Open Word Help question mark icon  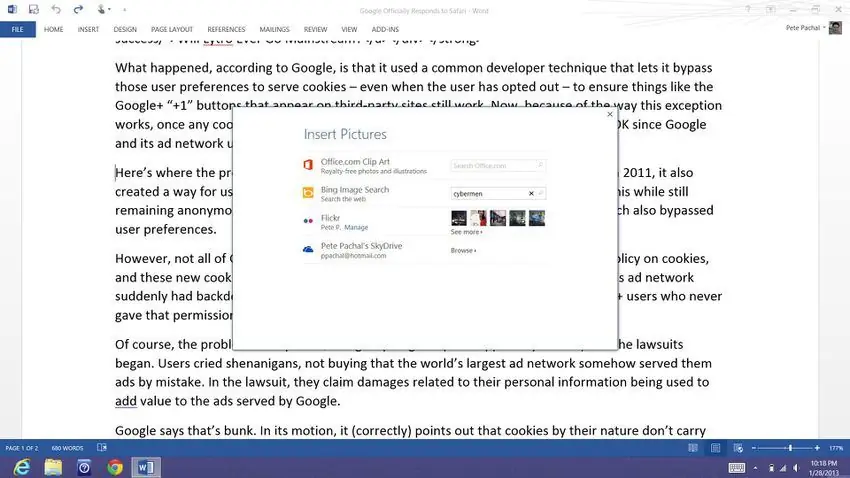748,9
